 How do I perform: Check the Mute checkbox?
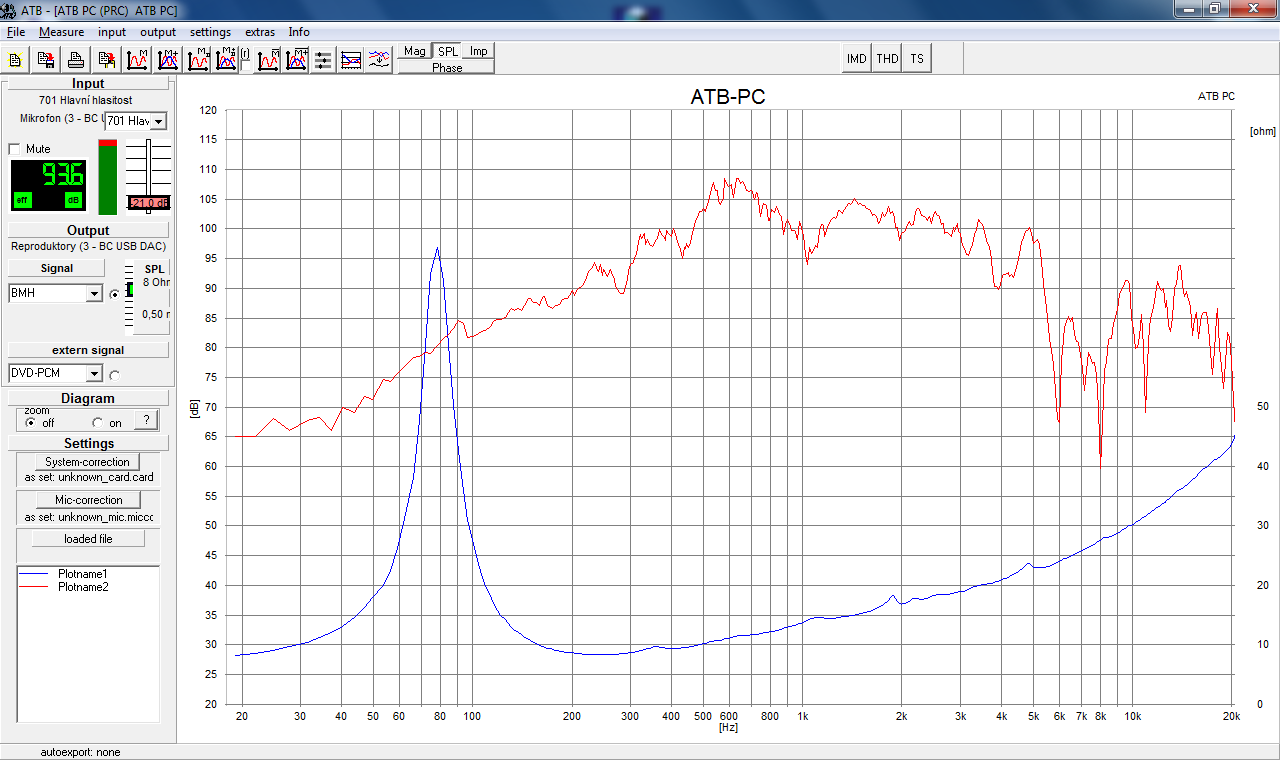pyautogui.click(x=14, y=149)
